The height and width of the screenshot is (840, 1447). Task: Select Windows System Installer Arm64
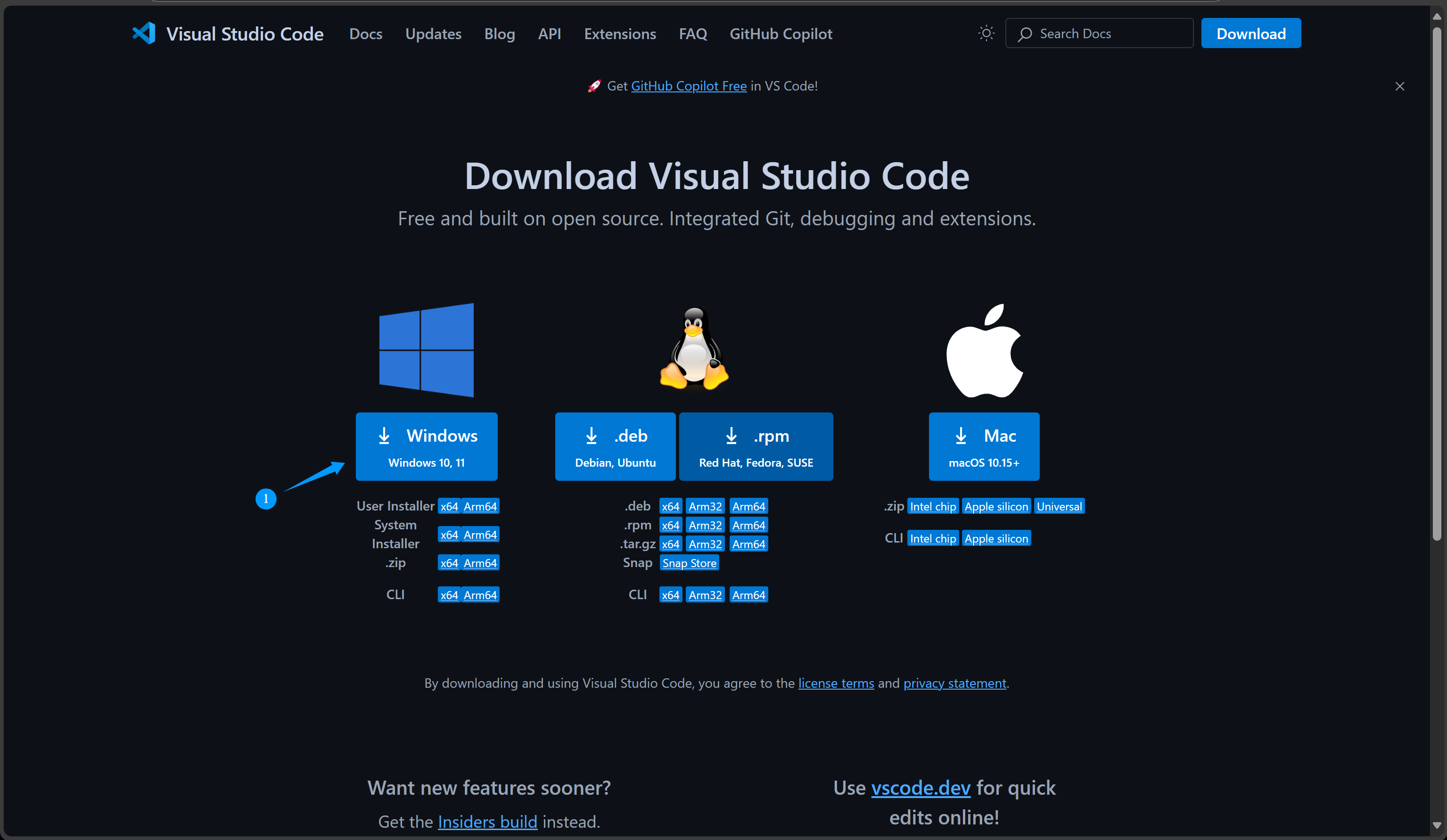click(480, 535)
